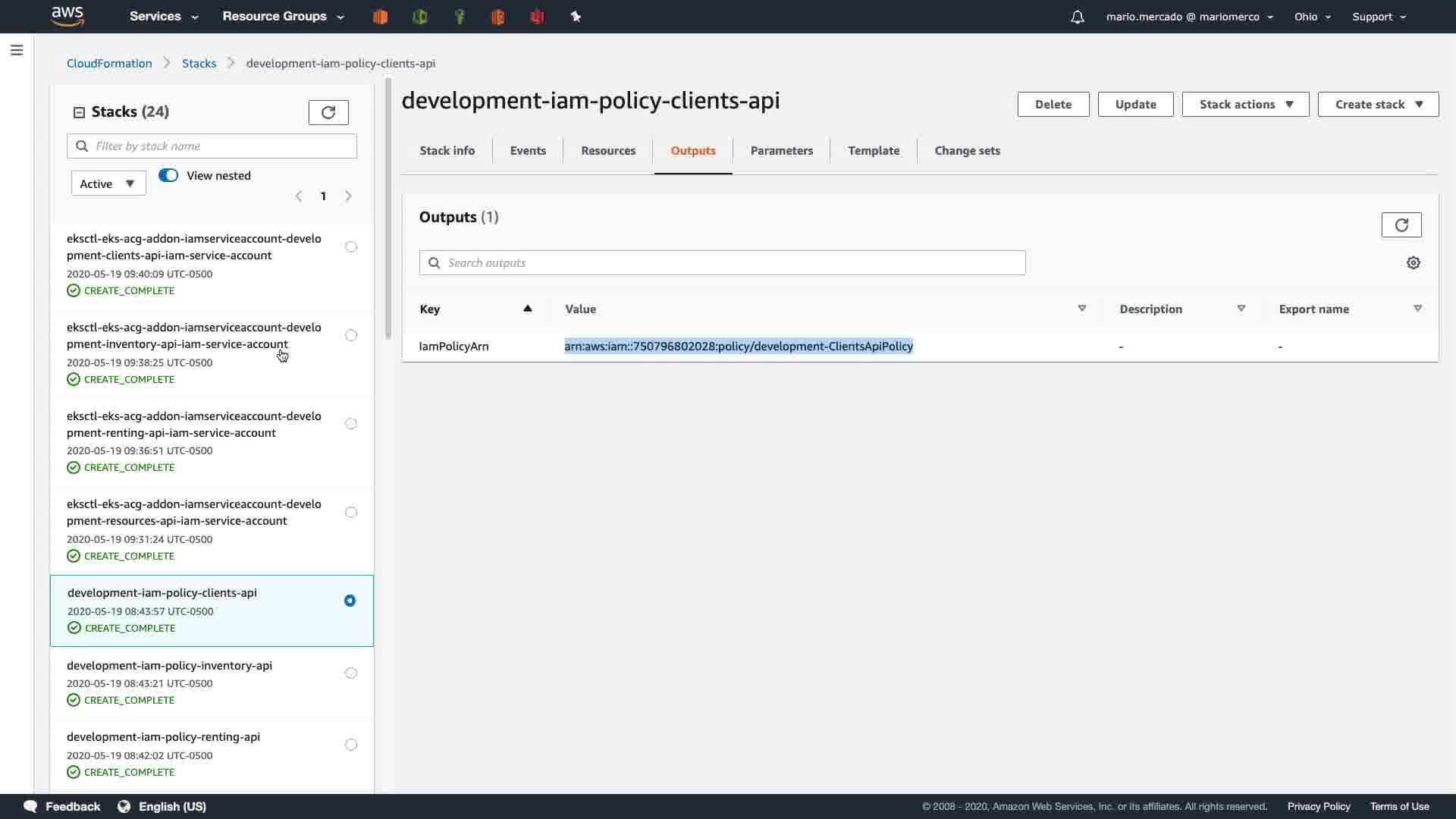The width and height of the screenshot is (1456, 819).
Task: Open the hamburger navigation menu
Action: pos(17,50)
